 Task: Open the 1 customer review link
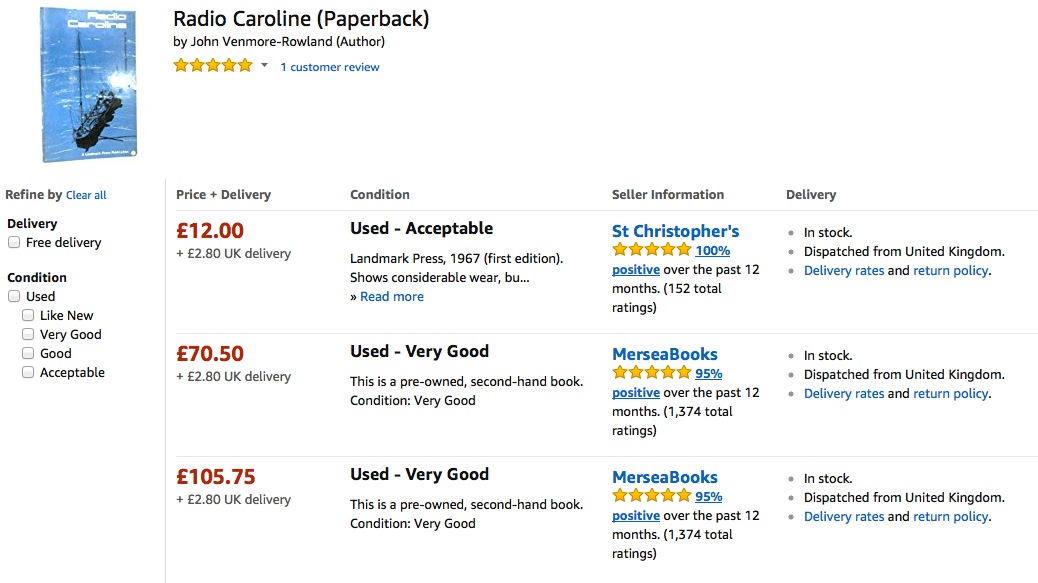(330, 67)
